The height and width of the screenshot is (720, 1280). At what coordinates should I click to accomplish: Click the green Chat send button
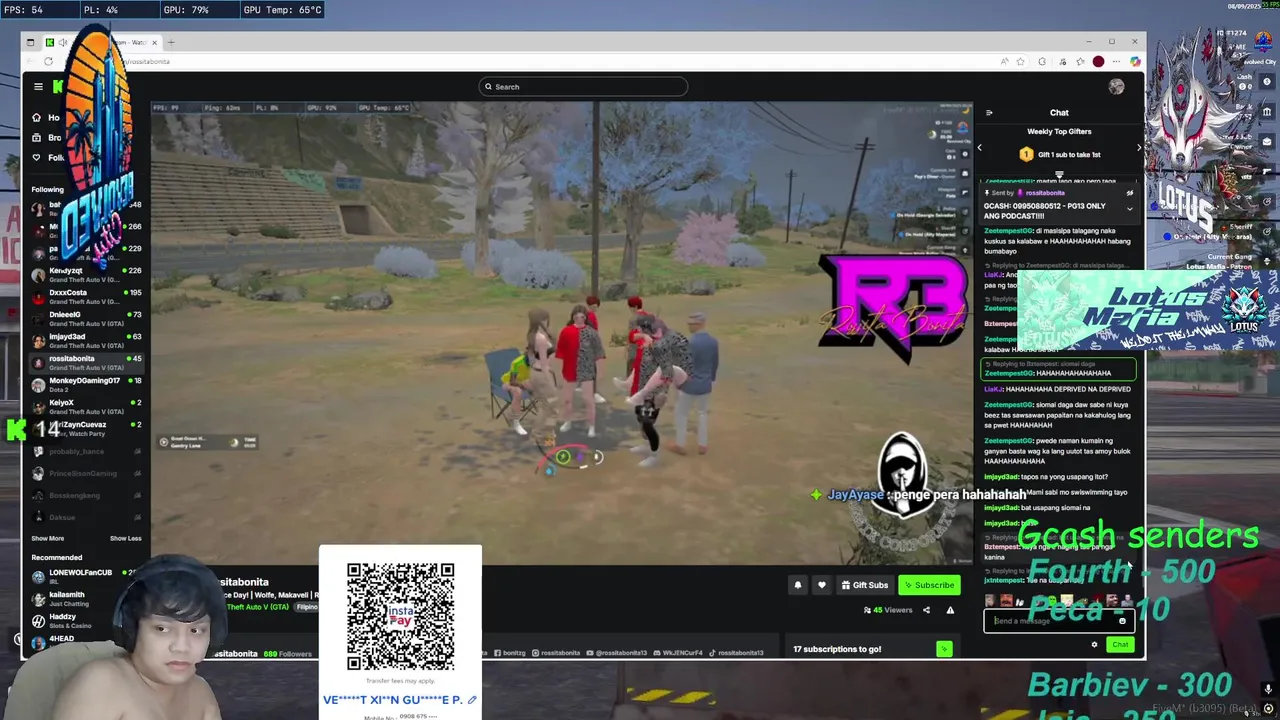[x=1120, y=645]
